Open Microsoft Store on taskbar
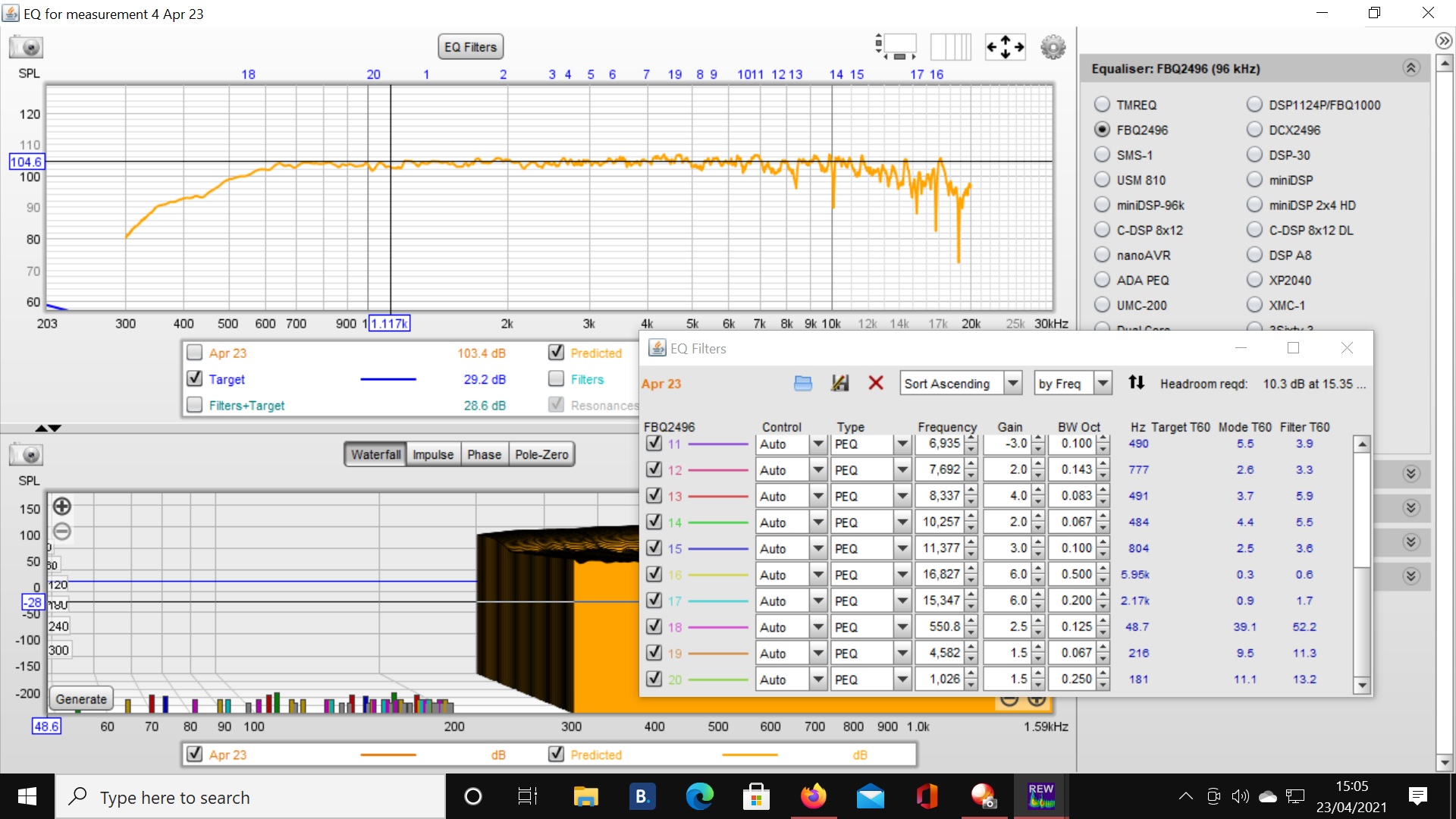1456x819 pixels. pos(756,796)
